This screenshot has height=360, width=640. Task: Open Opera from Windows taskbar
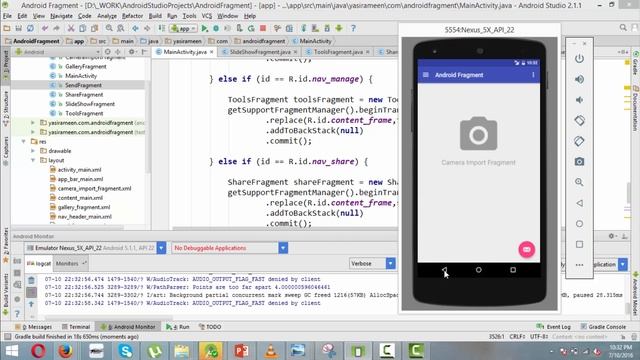point(38,351)
